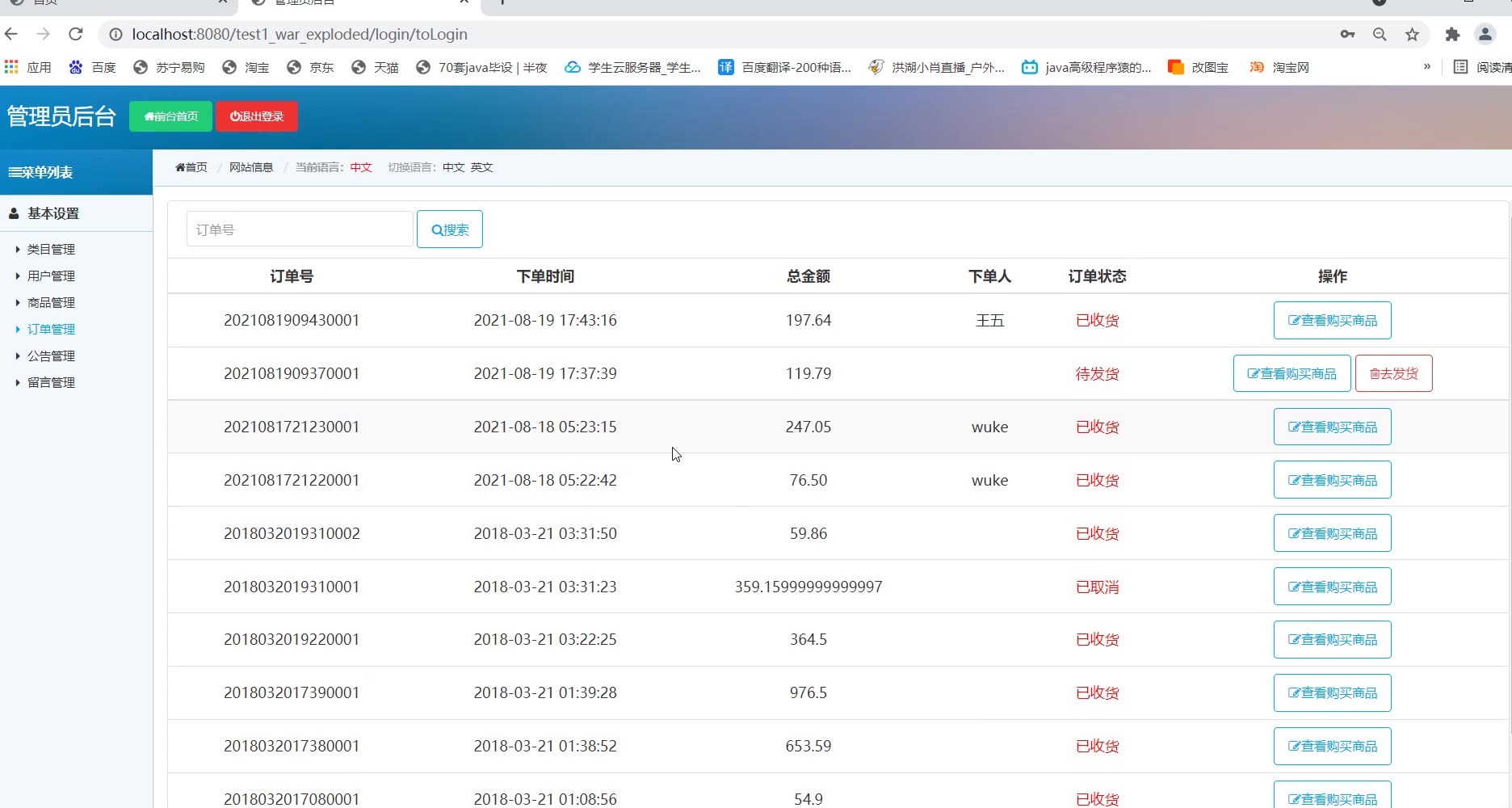
Task: Click the zoom magnifier icon in address bar
Action: pyautogui.click(x=1380, y=34)
